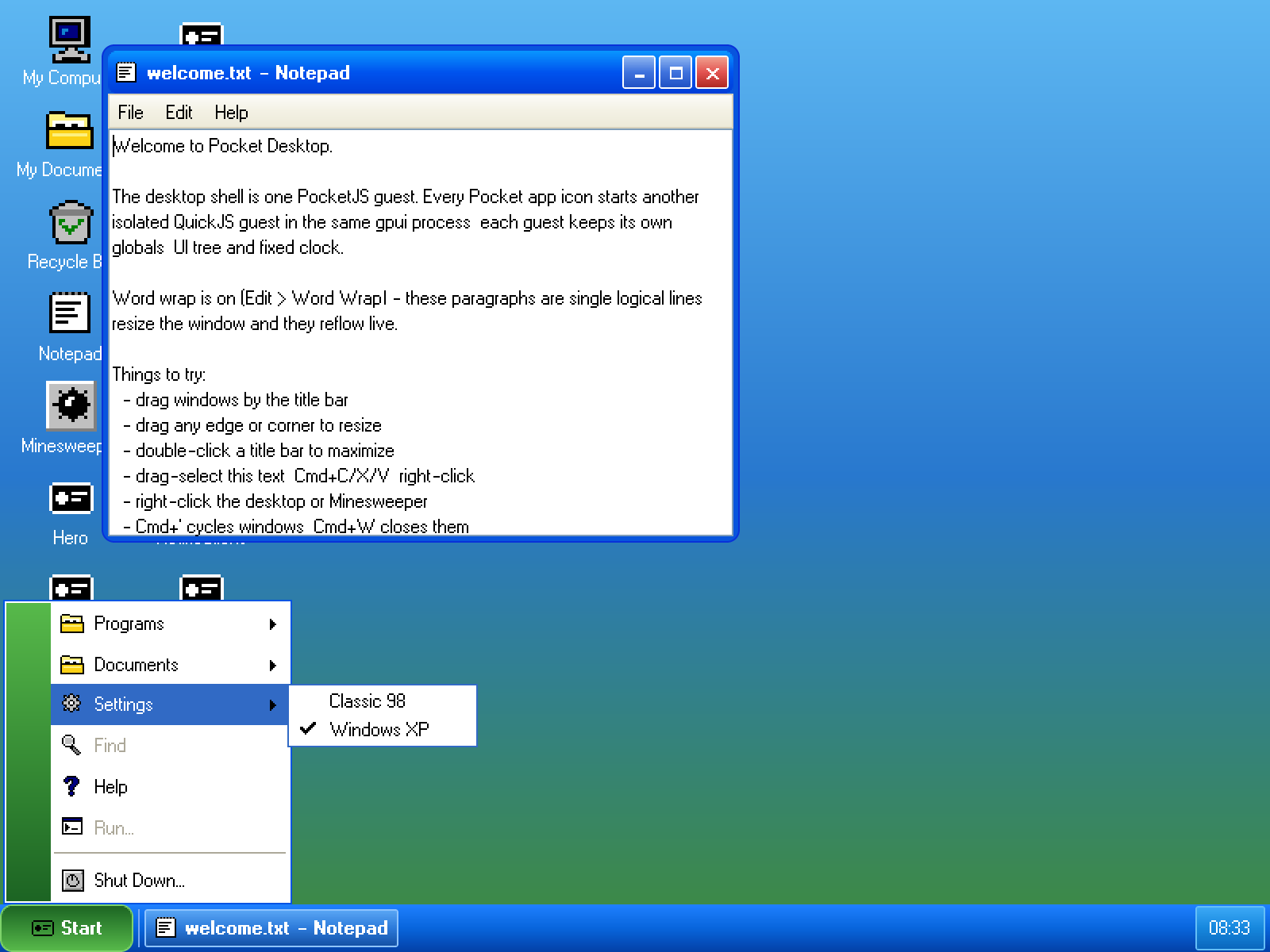Click the Run terminal icon in Start menu
The image size is (1270, 952).
tap(72, 827)
